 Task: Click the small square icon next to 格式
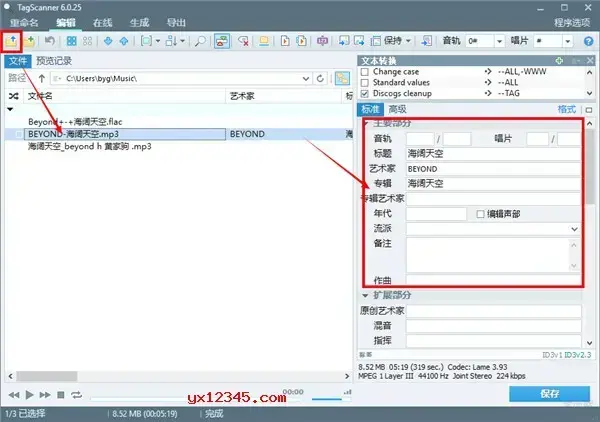point(589,109)
